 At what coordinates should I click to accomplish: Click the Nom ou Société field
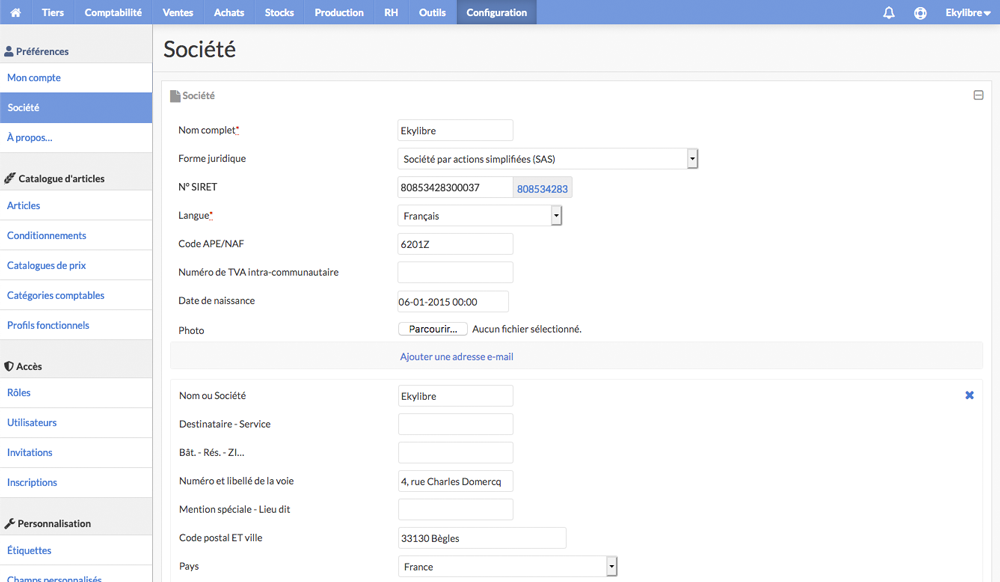(x=455, y=396)
